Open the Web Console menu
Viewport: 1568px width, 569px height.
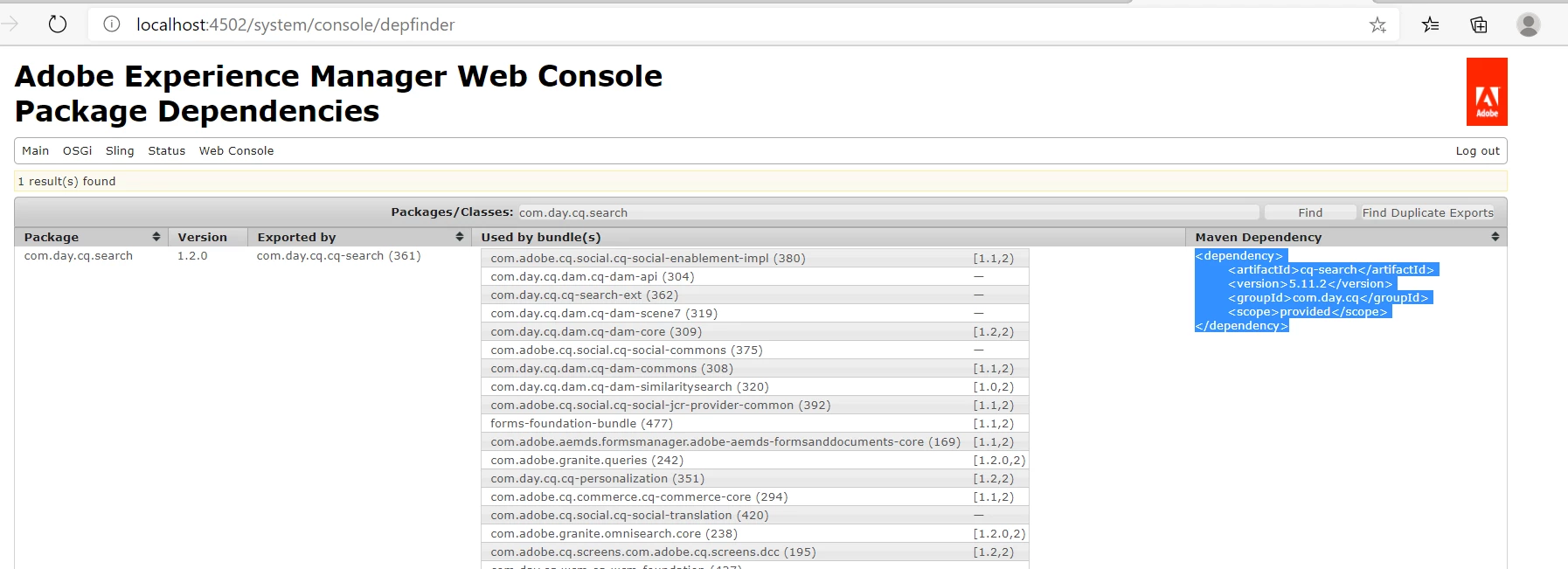[x=236, y=150]
